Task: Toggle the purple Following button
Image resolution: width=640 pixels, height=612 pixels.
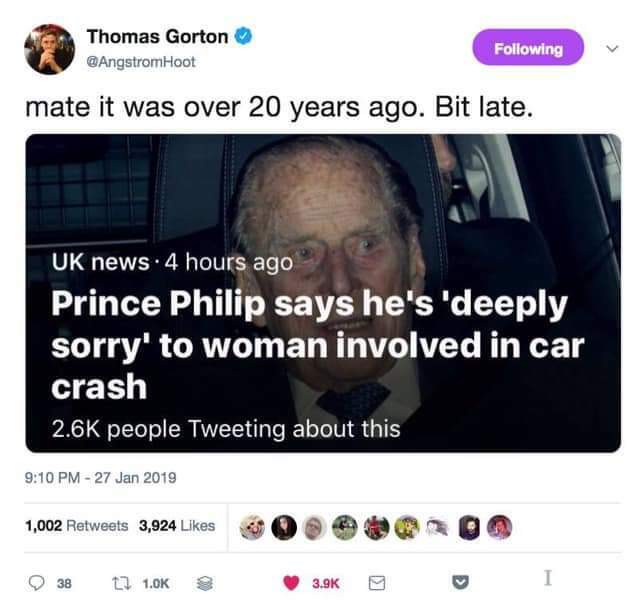Action: tap(528, 47)
